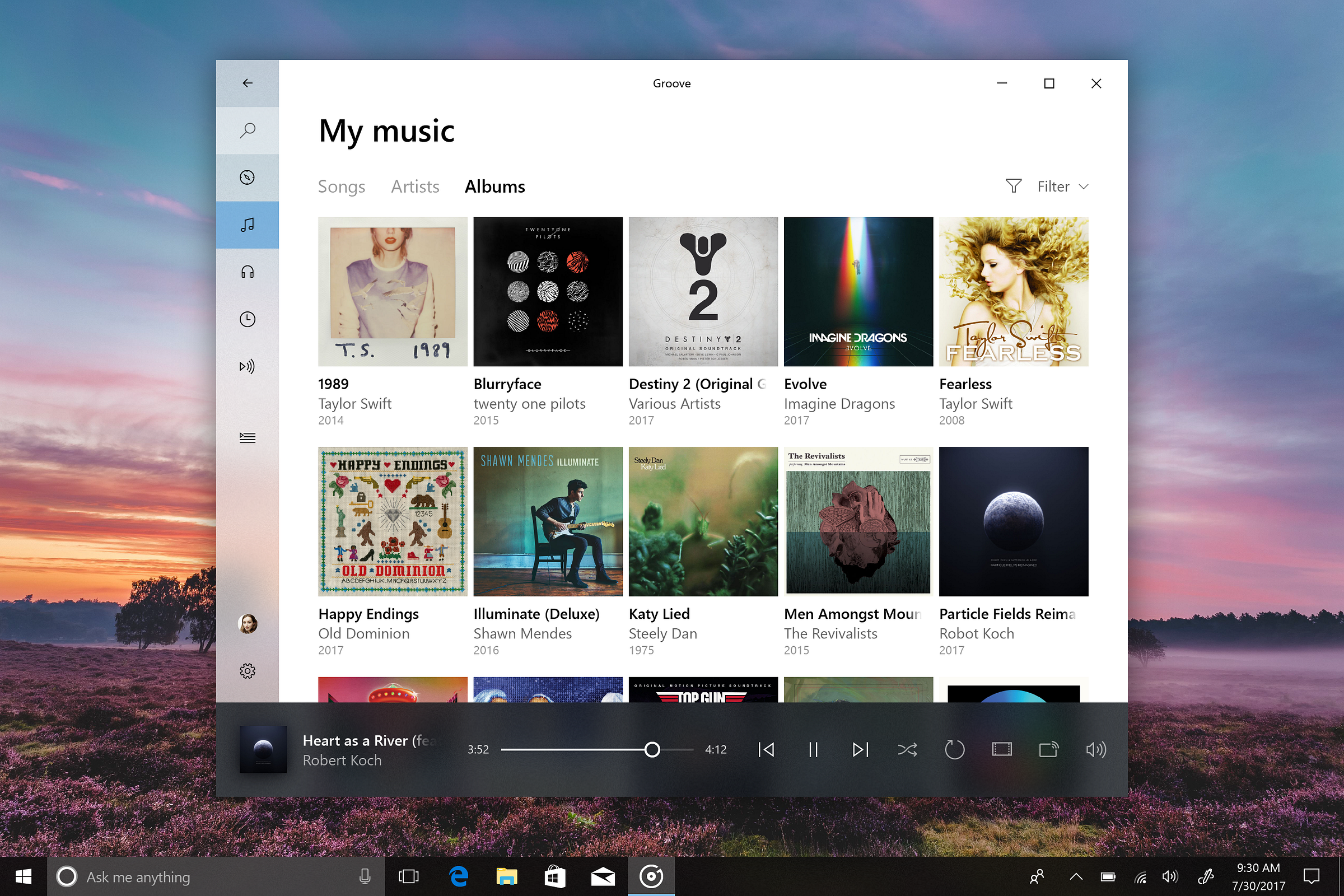Select the headphones icon in sidebar
This screenshot has width=1344, height=896.
pos(248,272)
